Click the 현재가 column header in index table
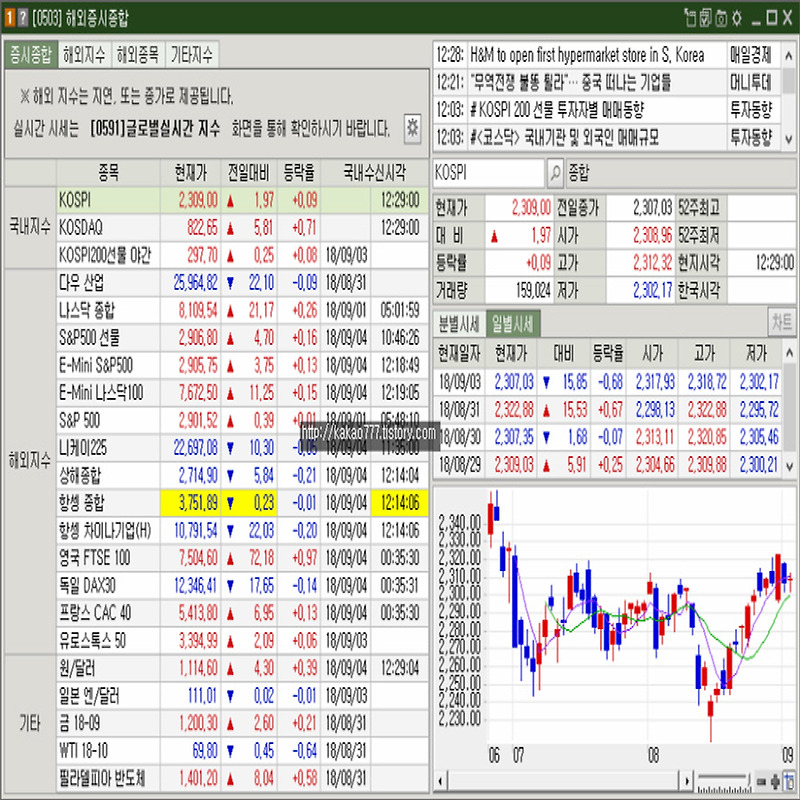Screen dimensions: 800x800 tap(191, 173)
